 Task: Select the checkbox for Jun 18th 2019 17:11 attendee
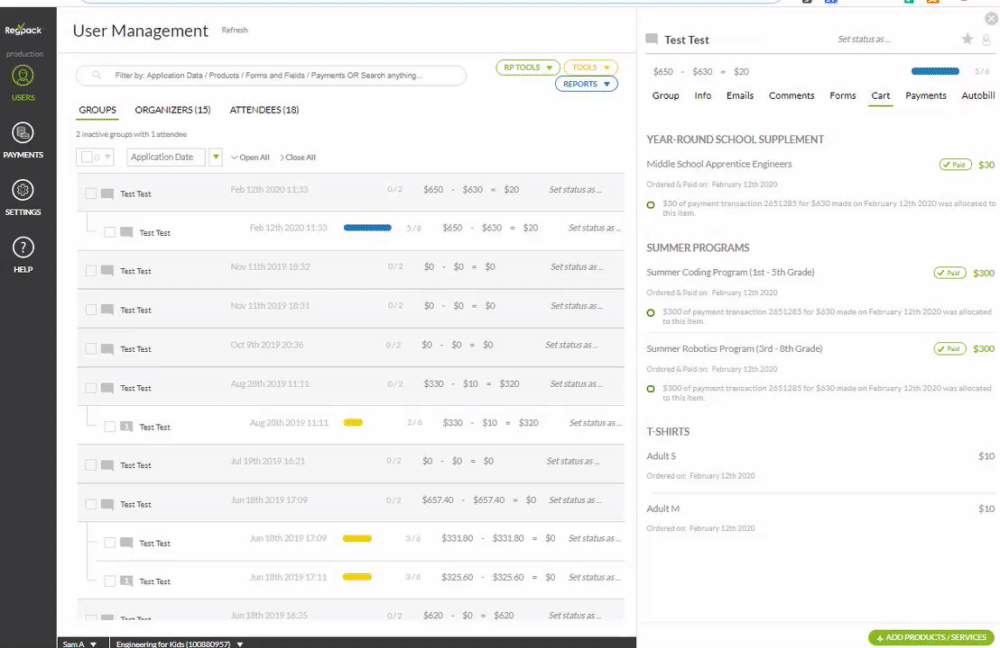[x=110, y=581]
